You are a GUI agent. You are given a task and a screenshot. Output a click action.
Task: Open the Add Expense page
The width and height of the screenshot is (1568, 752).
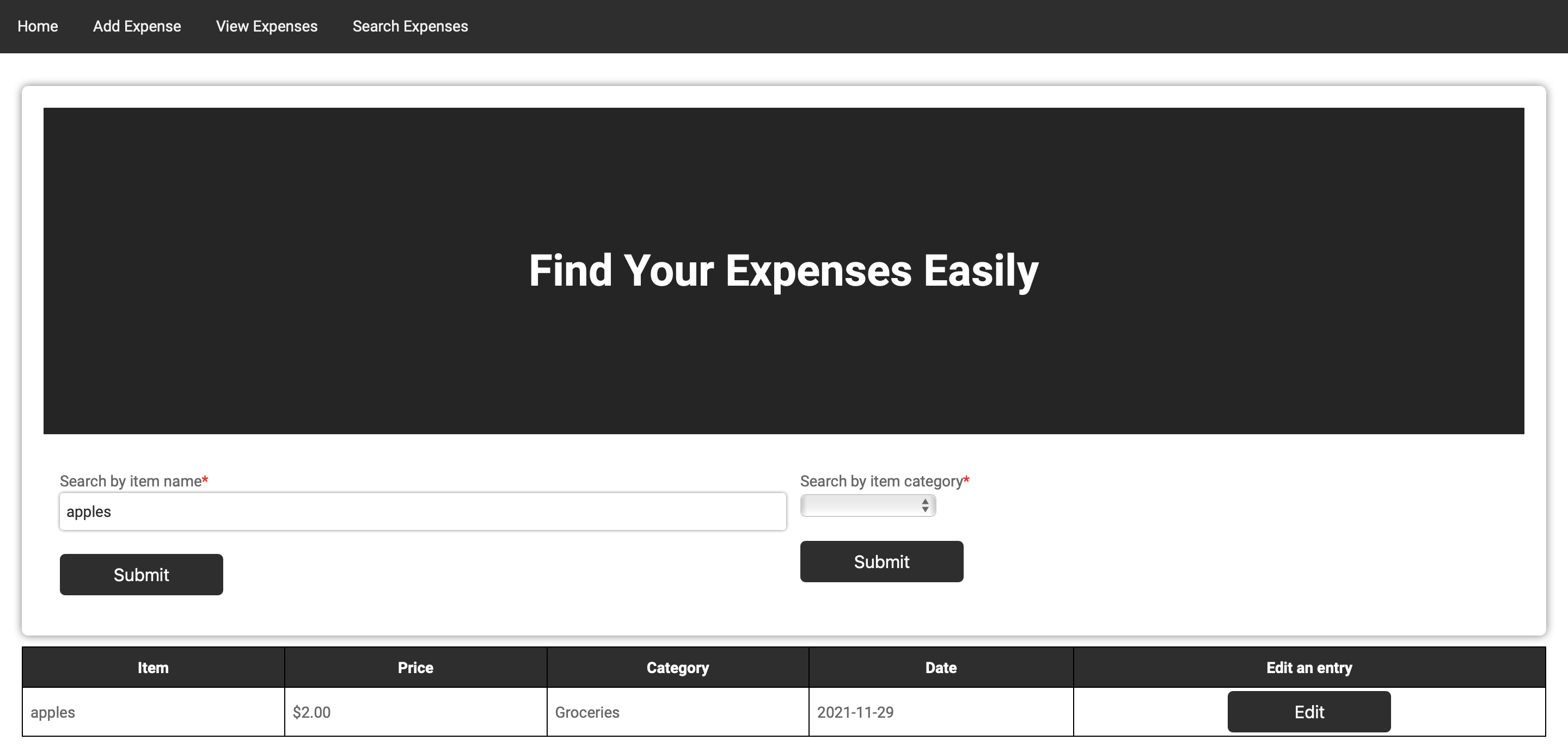137,26
